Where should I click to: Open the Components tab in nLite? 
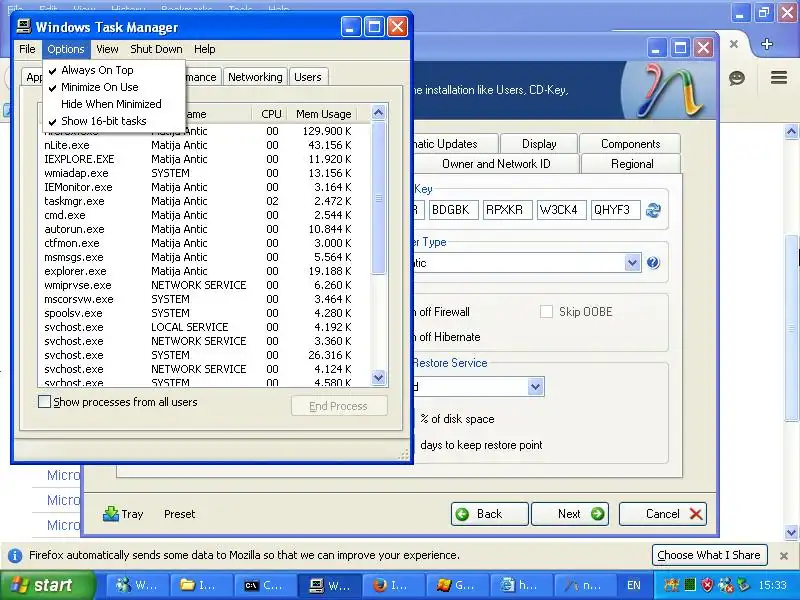pos(630,144)
